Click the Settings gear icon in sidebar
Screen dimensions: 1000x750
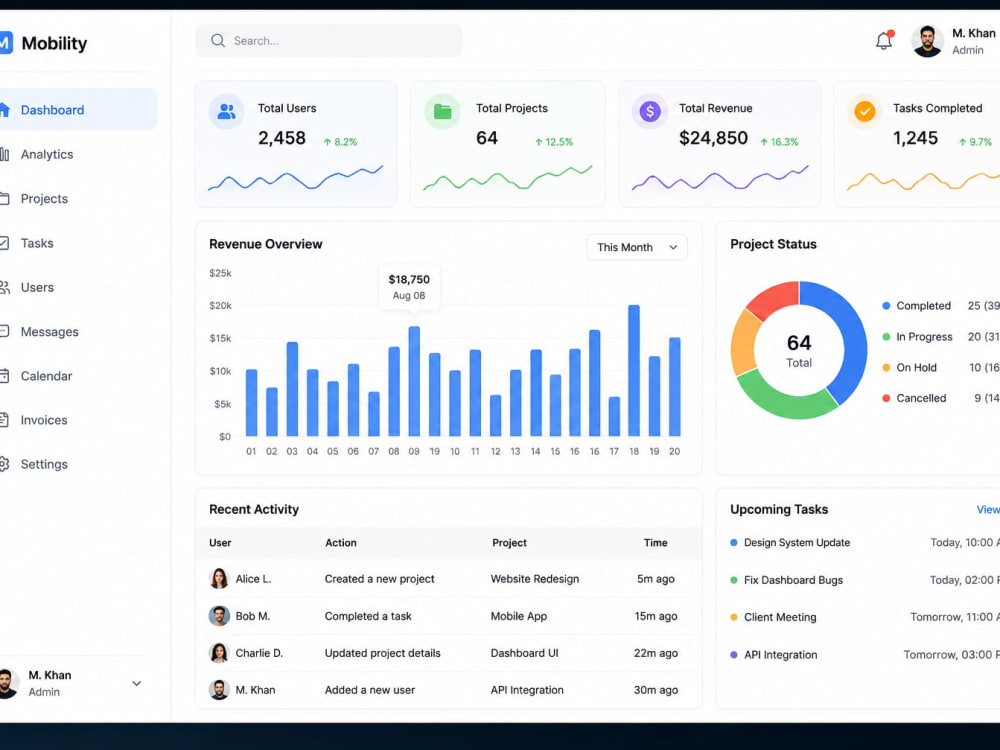(4, 464)
